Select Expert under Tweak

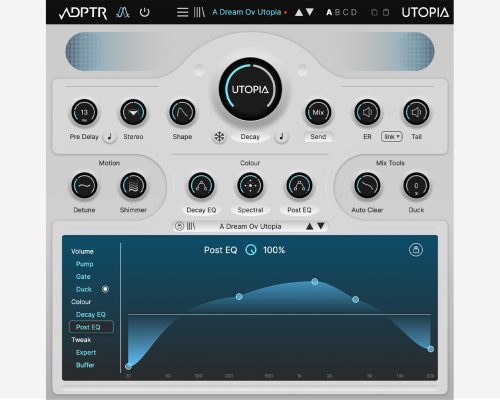click(x=86, y=352)
